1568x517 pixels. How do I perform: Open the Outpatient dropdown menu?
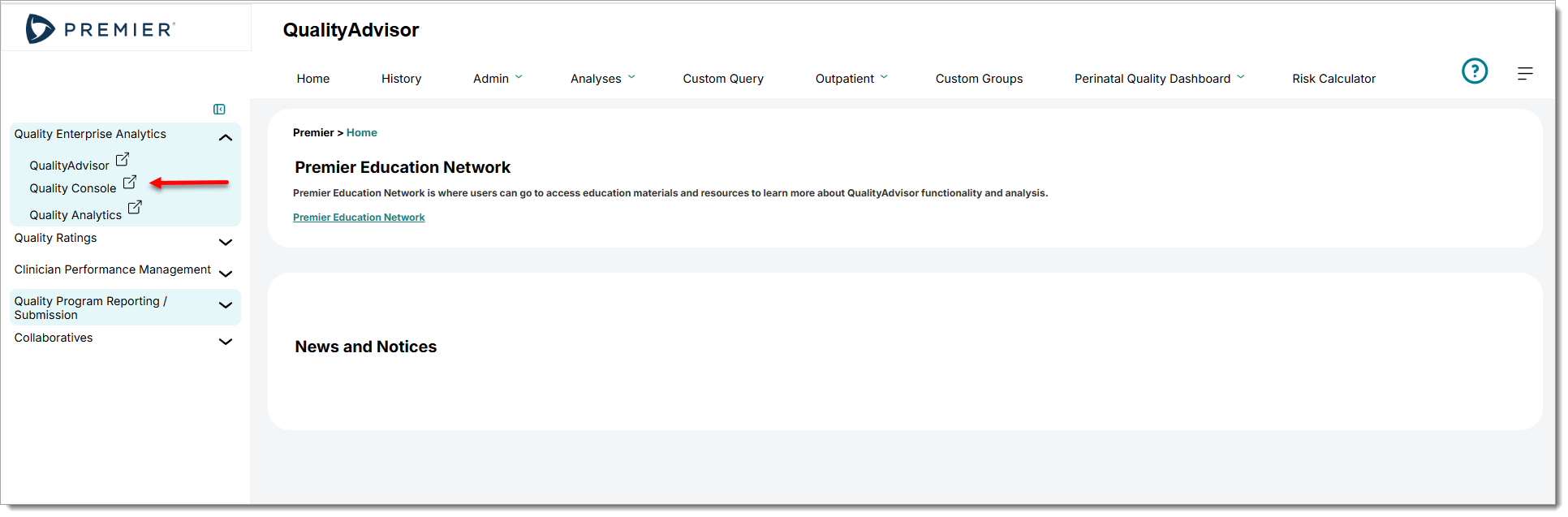(851, 79)
